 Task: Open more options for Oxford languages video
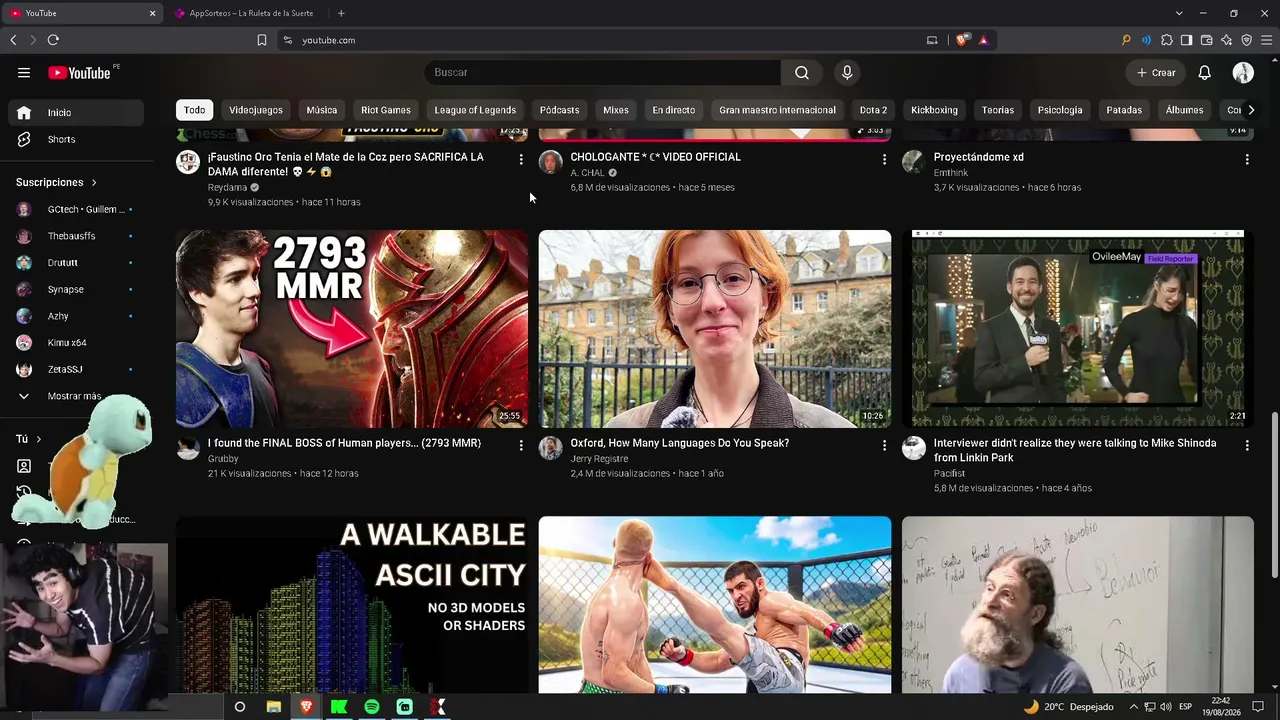pyautogui.click(x=884, y=445)
